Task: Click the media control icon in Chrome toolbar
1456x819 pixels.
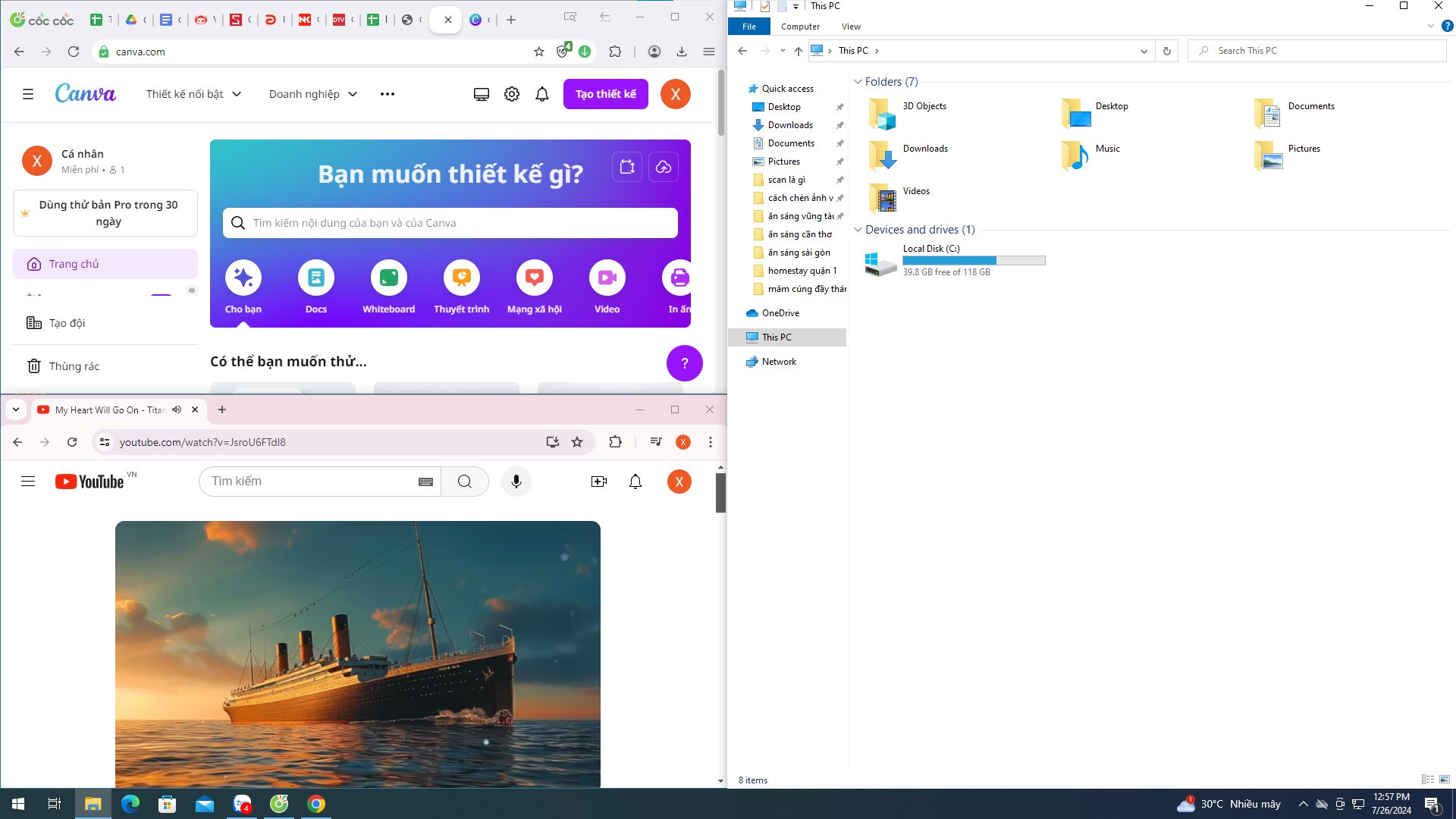Action: pos(656,442)
